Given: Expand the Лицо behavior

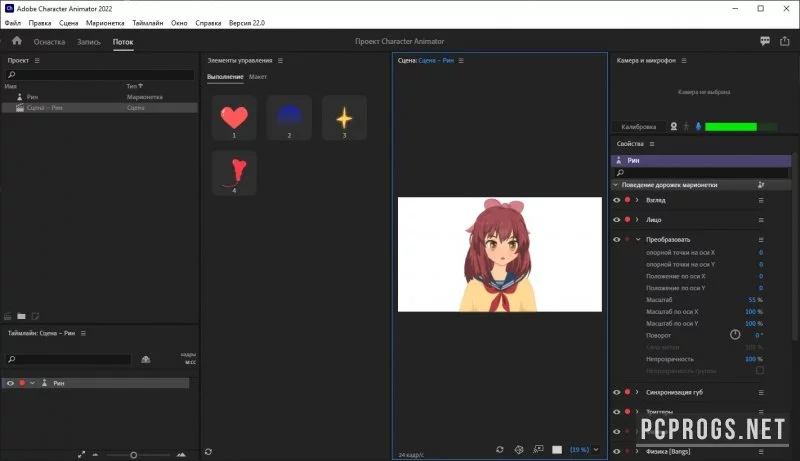Looking at the screenshot, I should (x=637, y=219).
